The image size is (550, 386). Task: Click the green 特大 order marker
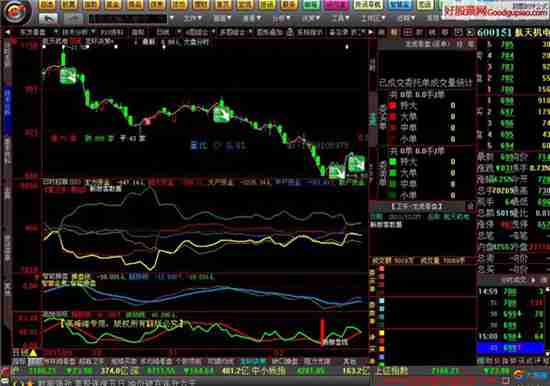click(x=393, y=162)
